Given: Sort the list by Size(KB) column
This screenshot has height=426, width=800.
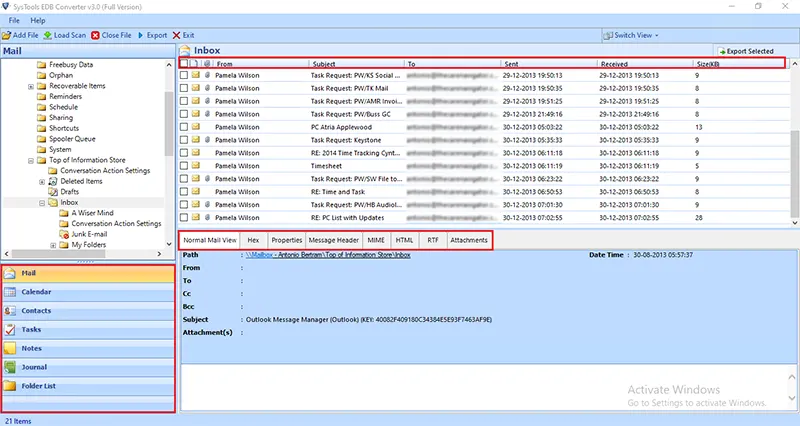Looking at the screenshot, I should [739, 64].
